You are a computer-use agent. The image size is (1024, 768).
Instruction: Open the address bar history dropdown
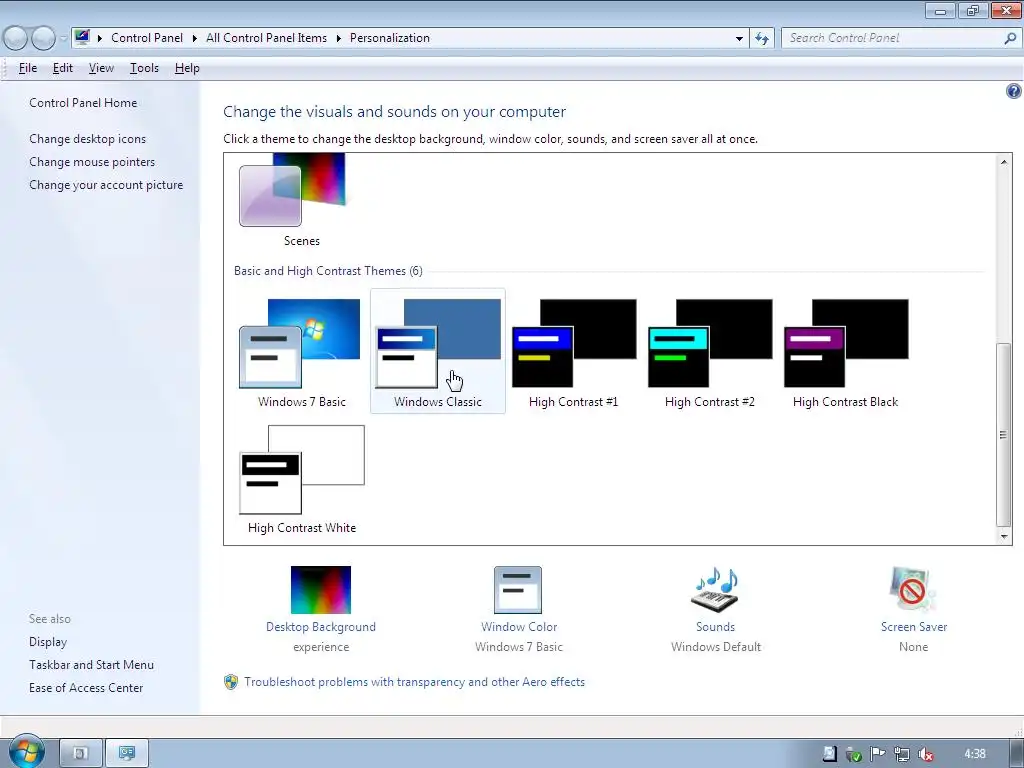tap(739, 39)
